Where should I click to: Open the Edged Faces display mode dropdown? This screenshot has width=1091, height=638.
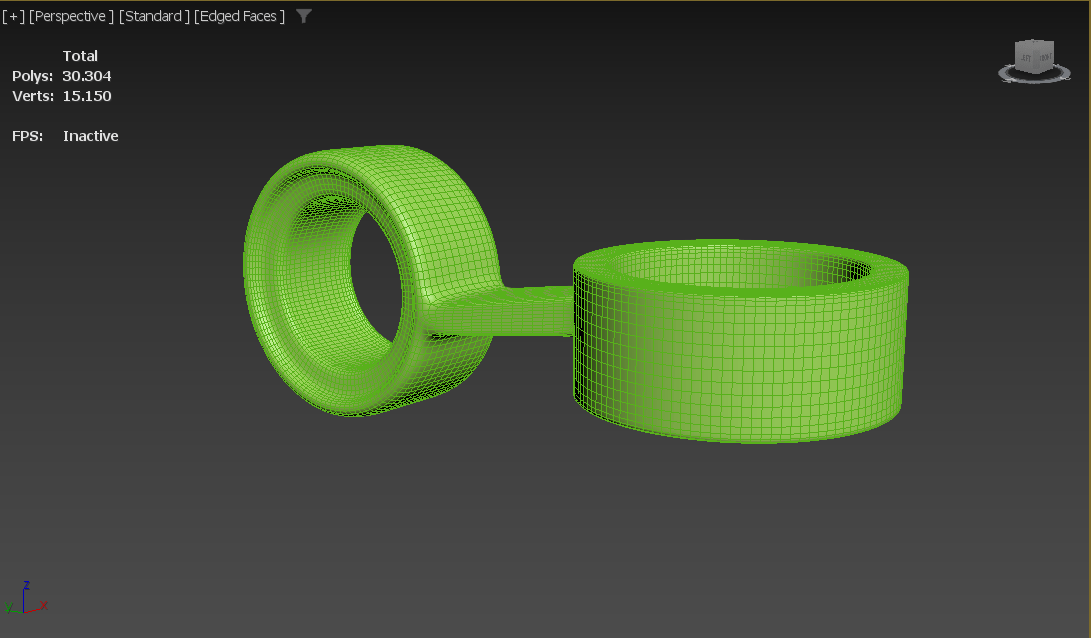(238, 16)
